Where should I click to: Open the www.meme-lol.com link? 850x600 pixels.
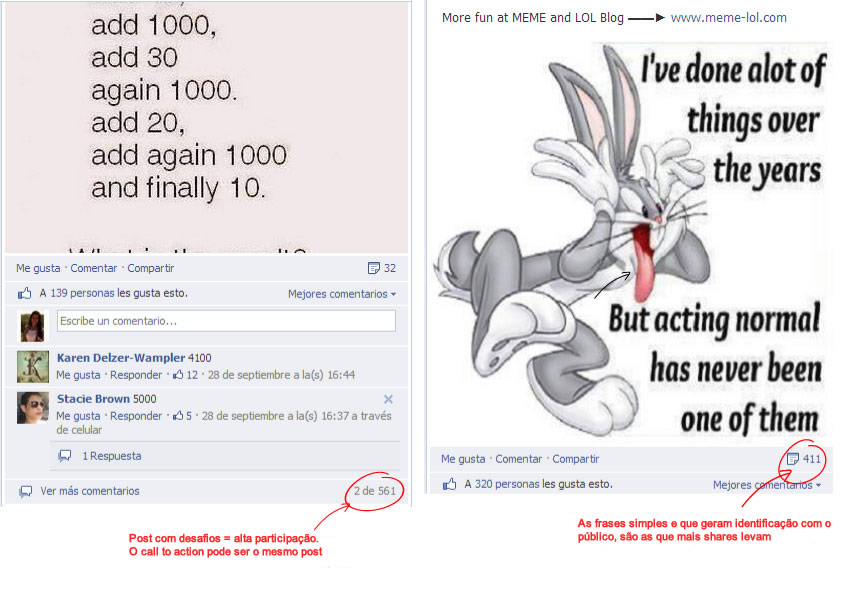[x=729, y=17]
